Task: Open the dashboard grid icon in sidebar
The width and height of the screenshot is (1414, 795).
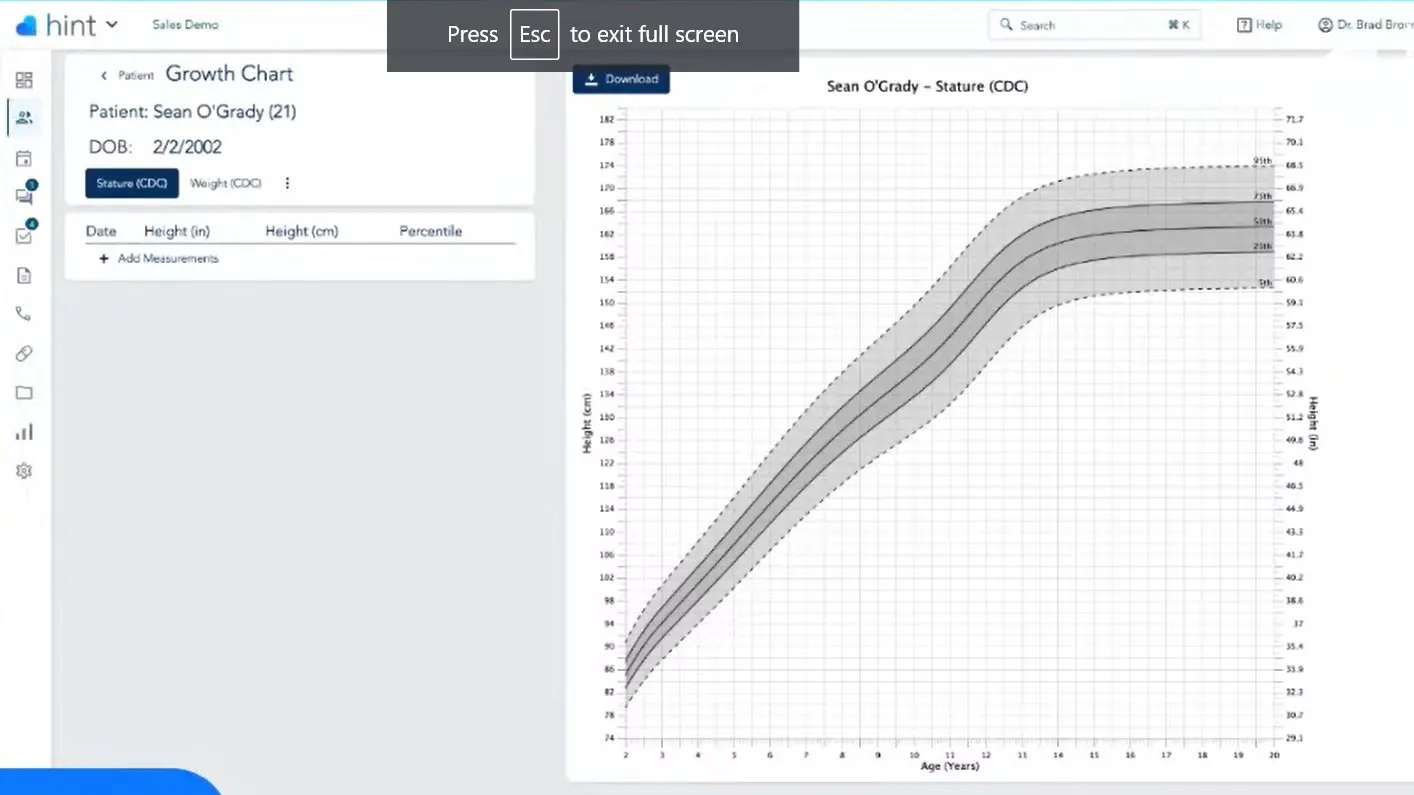Action: click(x=24, y=80)
